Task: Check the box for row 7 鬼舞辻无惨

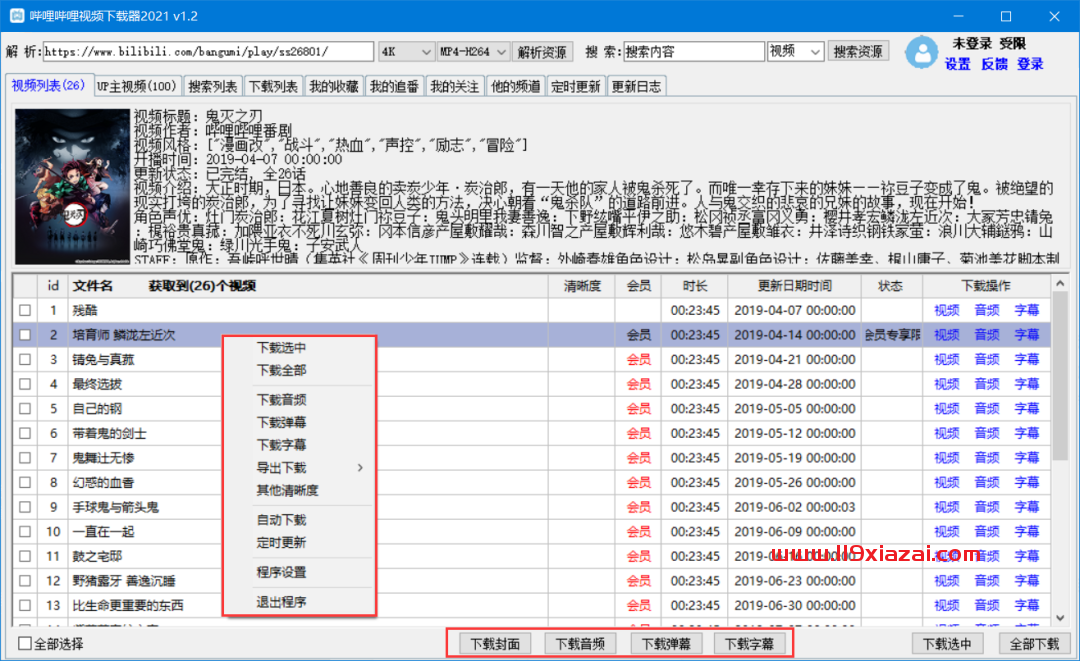Action: (25, 458)
